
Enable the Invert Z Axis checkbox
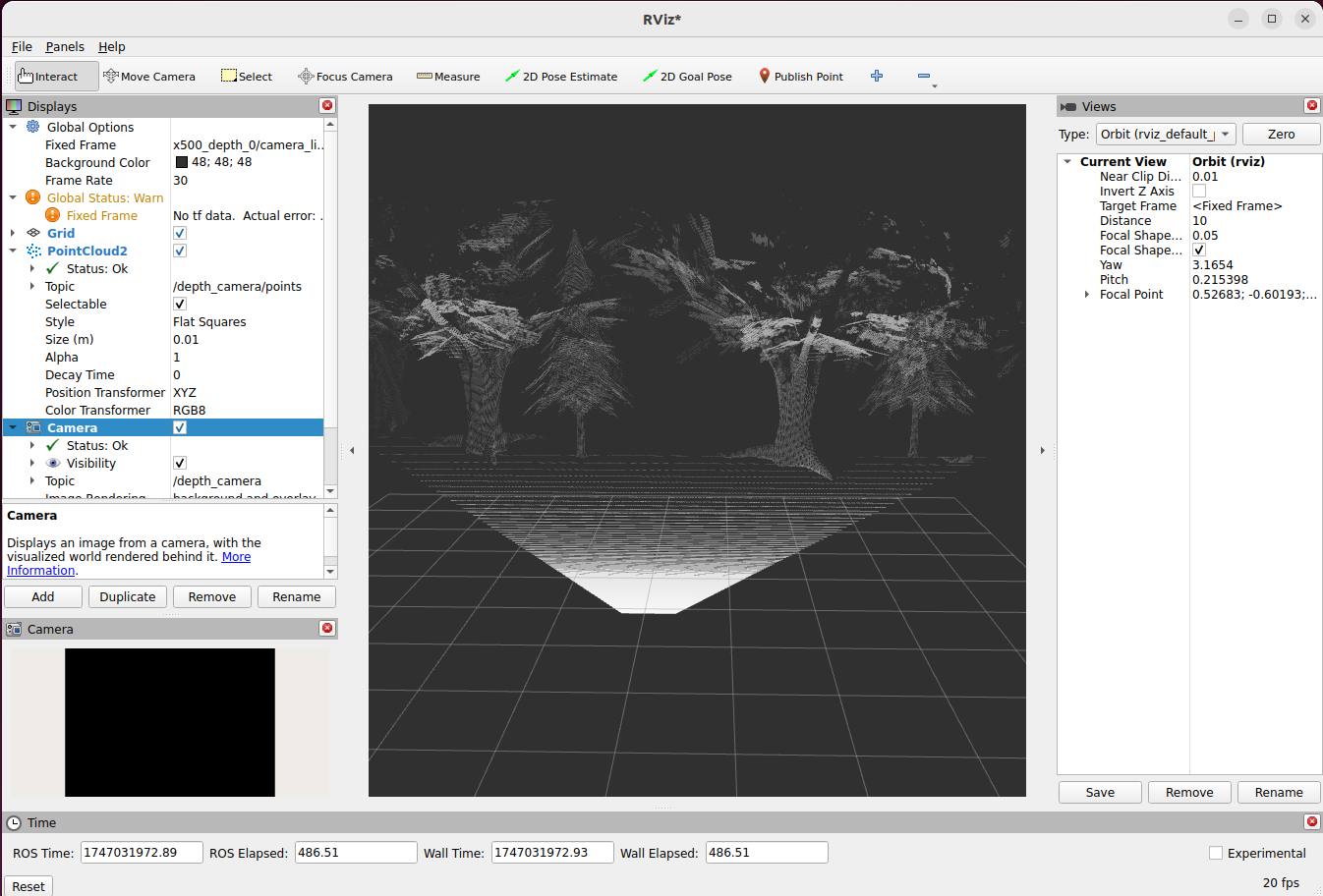point(1199,191)
